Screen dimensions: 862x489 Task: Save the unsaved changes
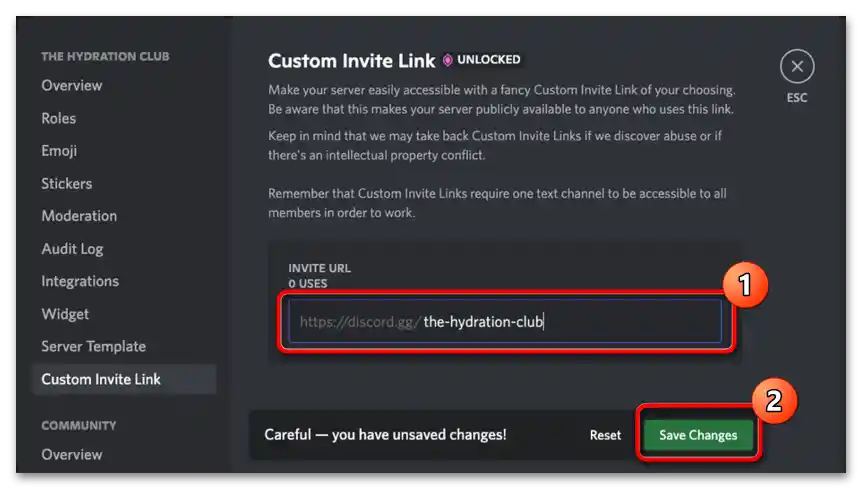coord(698,435)
